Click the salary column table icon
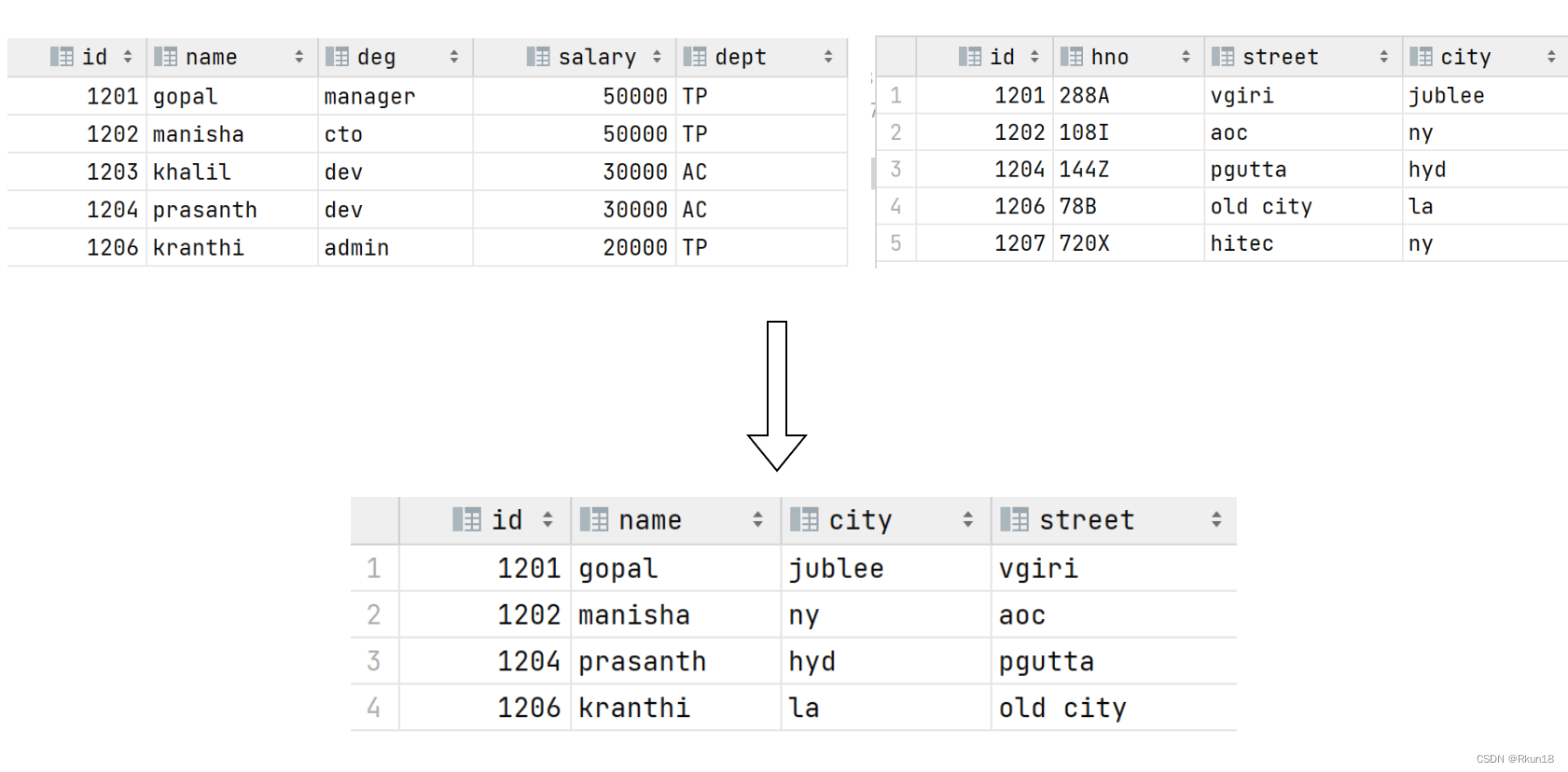Screen dimensions: 1568x772 click(x=538, y=57)
